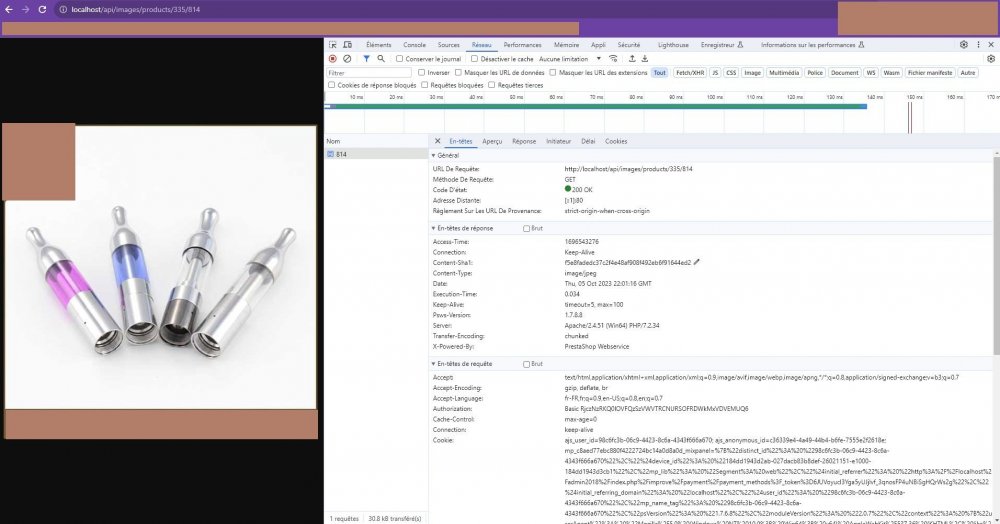Open the Cookies request tab
Image resolution: width=1000 pixels, height=524 pixels.
pos(616,142)
